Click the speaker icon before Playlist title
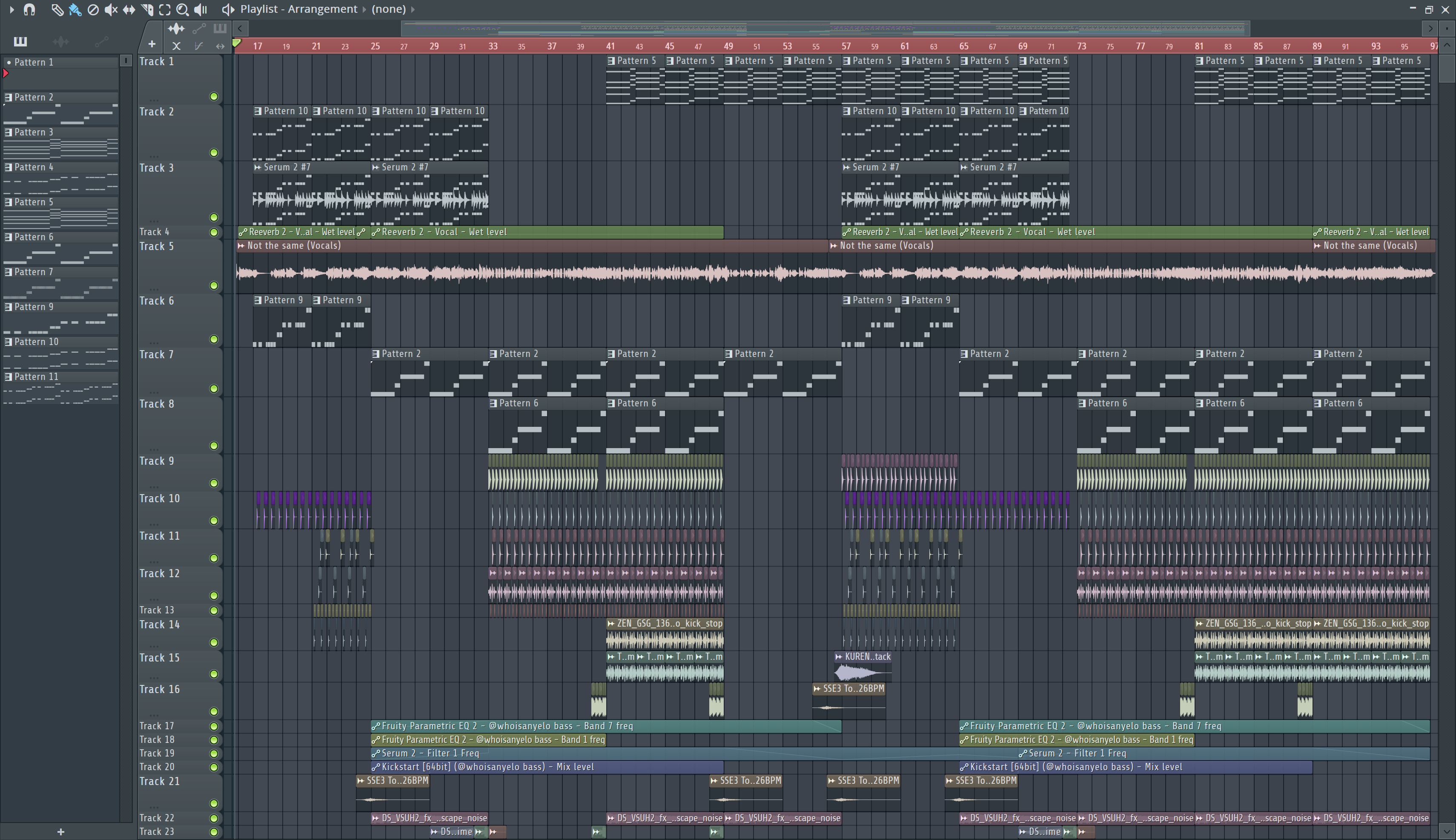1456x840 pixels. coord(228,9)
